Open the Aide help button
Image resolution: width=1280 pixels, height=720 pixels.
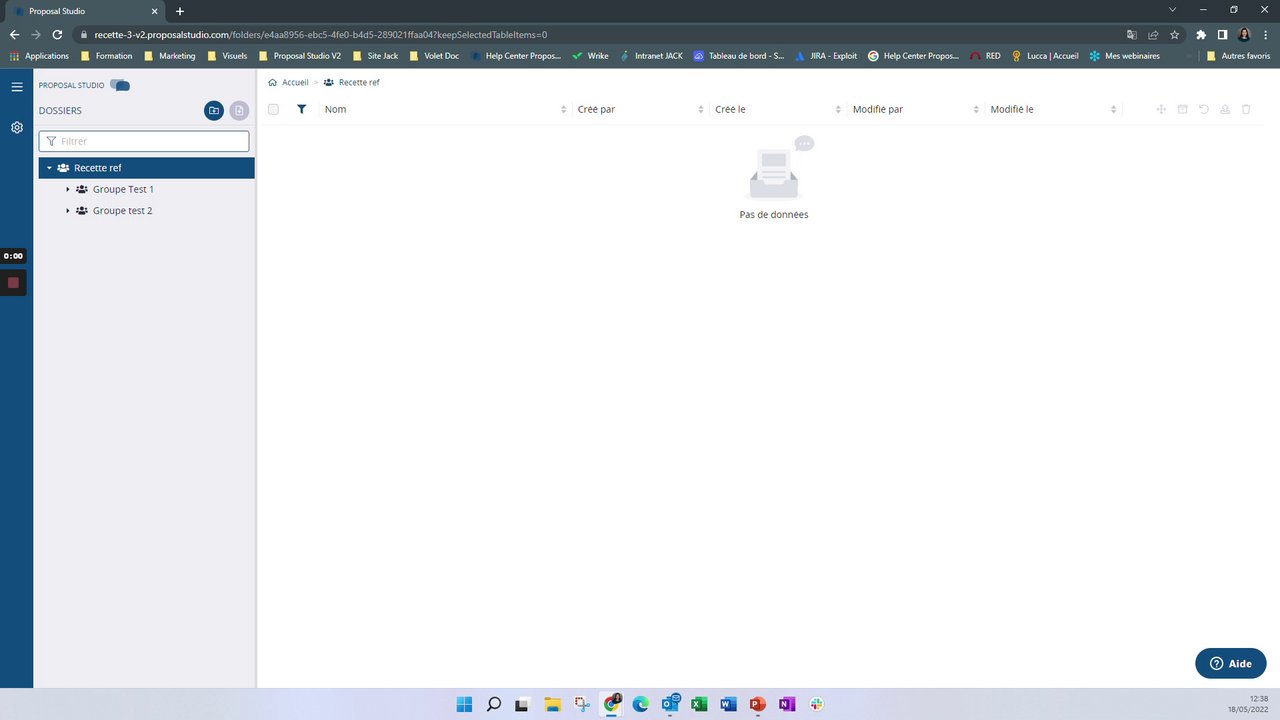[1231, 663]
